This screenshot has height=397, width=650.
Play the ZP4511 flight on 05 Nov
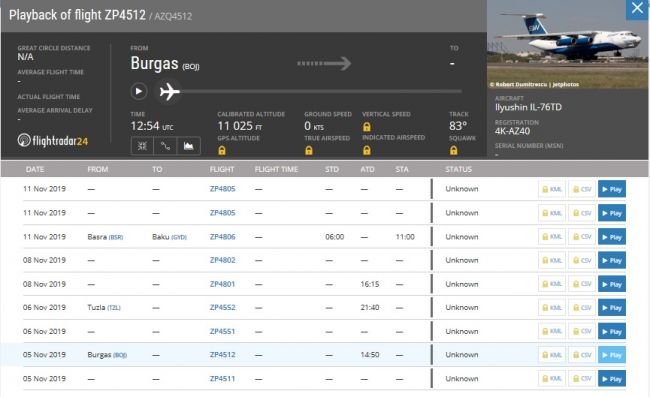coord(612,379)
